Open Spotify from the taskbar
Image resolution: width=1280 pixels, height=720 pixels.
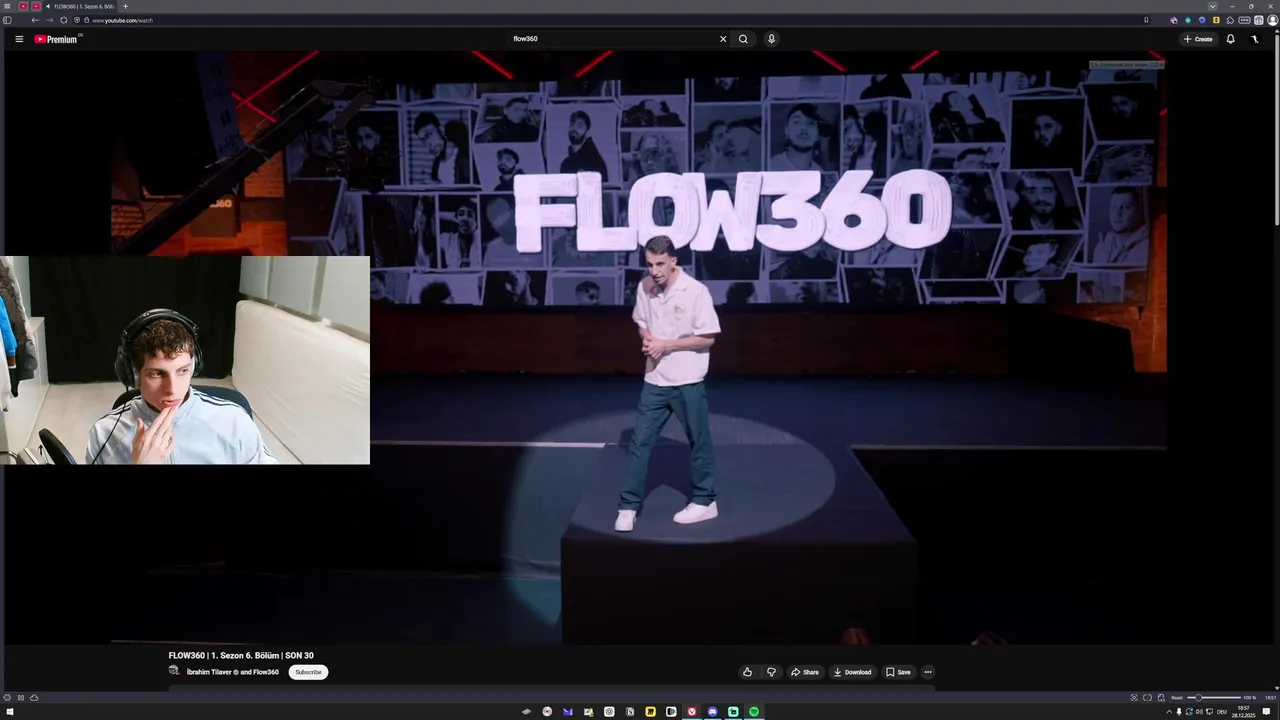pos(754,711)
